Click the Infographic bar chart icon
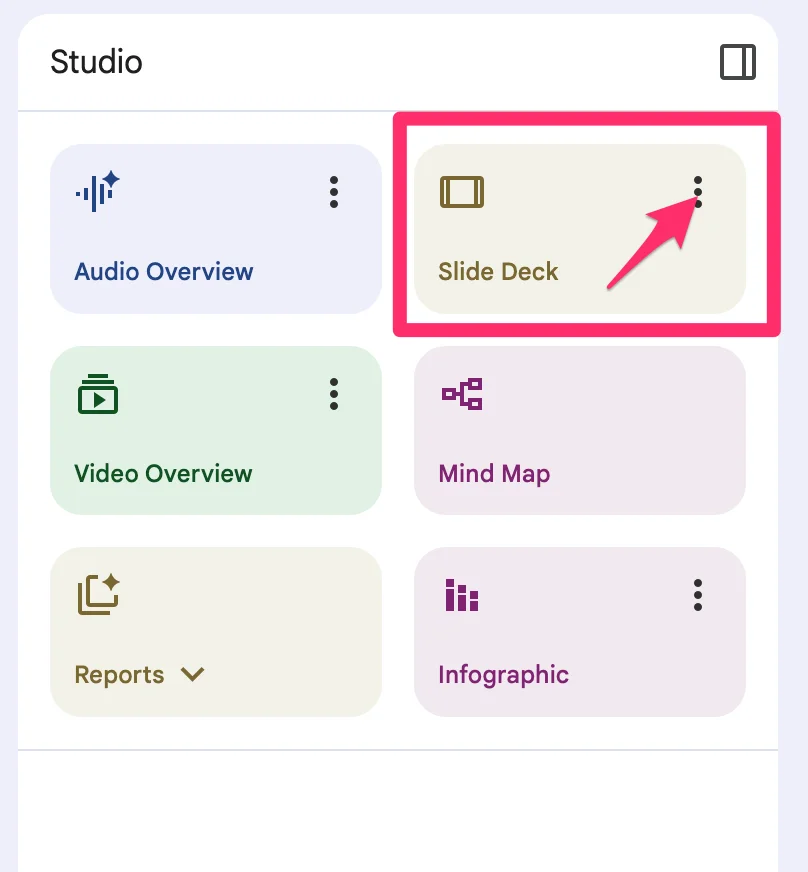 coord(462,595)
